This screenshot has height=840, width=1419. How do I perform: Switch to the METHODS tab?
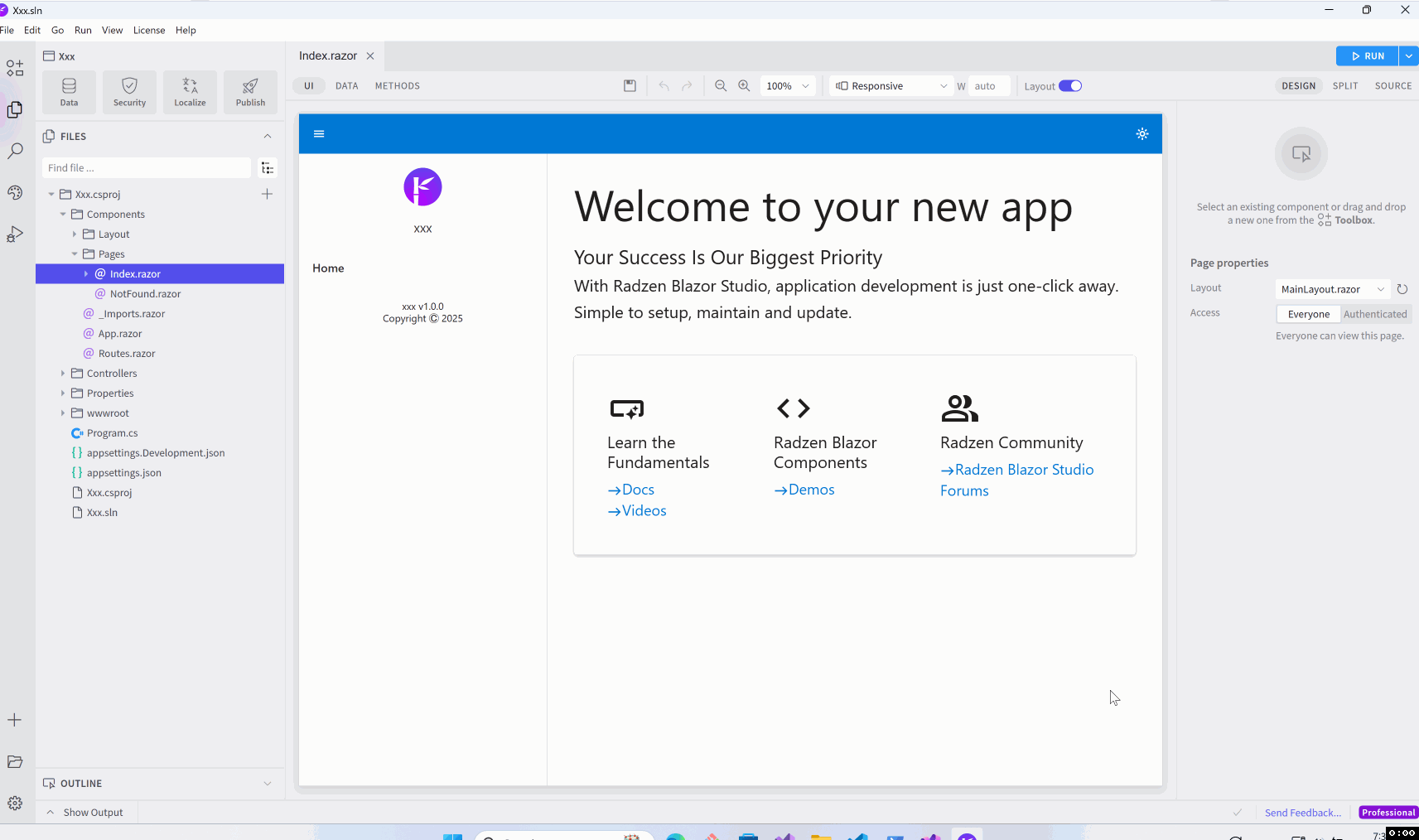(x=397, y=86)
